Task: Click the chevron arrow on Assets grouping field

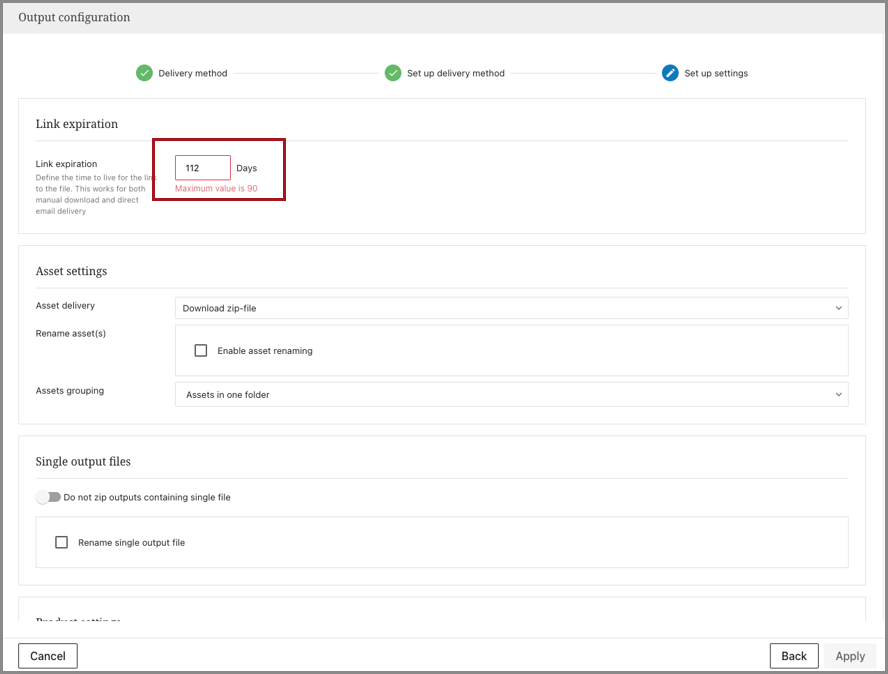Action: [x=838, y=395]
